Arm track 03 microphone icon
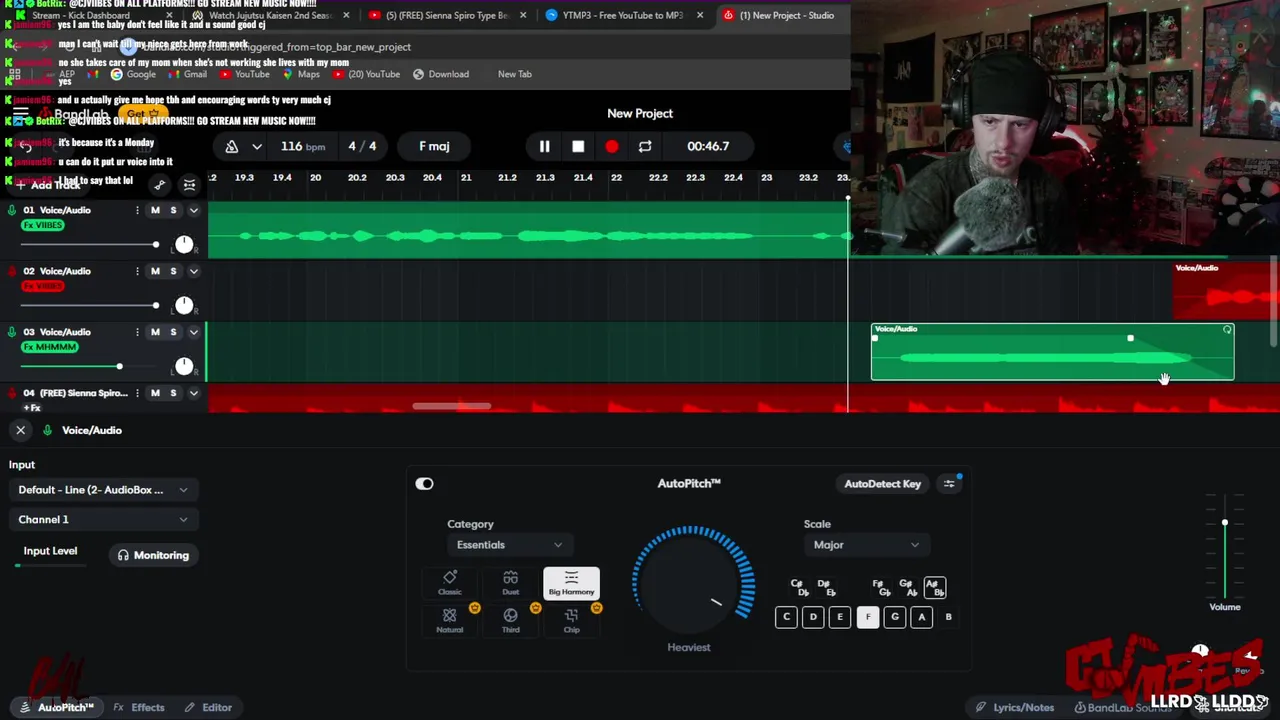This screenshot has height=720, width=1280. pyautogui.click(x=12, y=332)
